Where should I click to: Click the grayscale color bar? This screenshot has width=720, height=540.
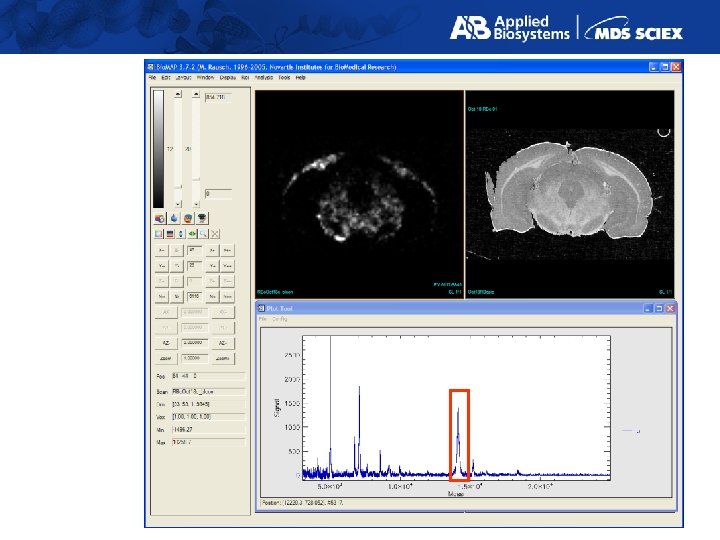(158, 147)
